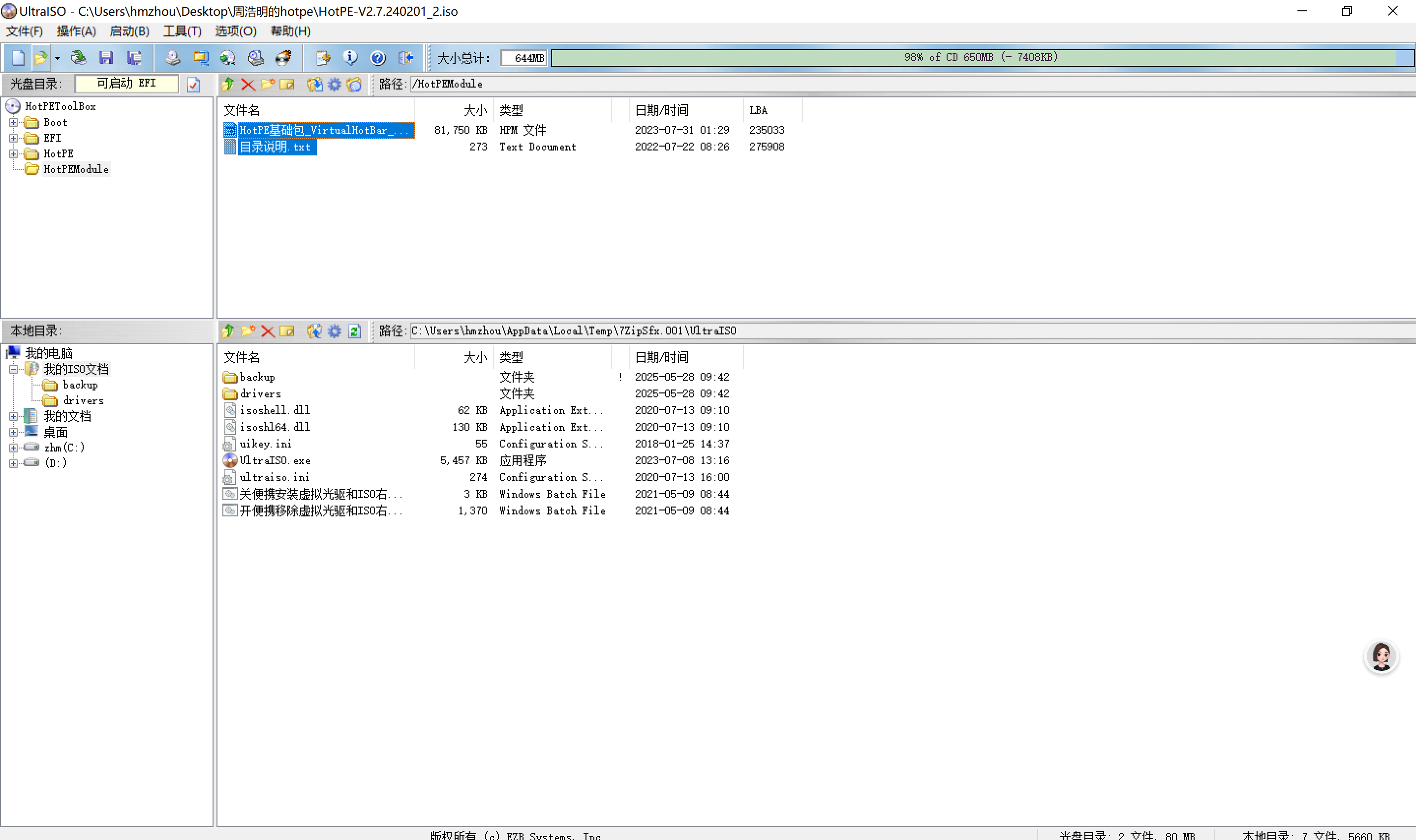The height and width of the screenshot is (840, 1416).
Task: Click the last icon in the disc toolbar
Action: (354, 84)
